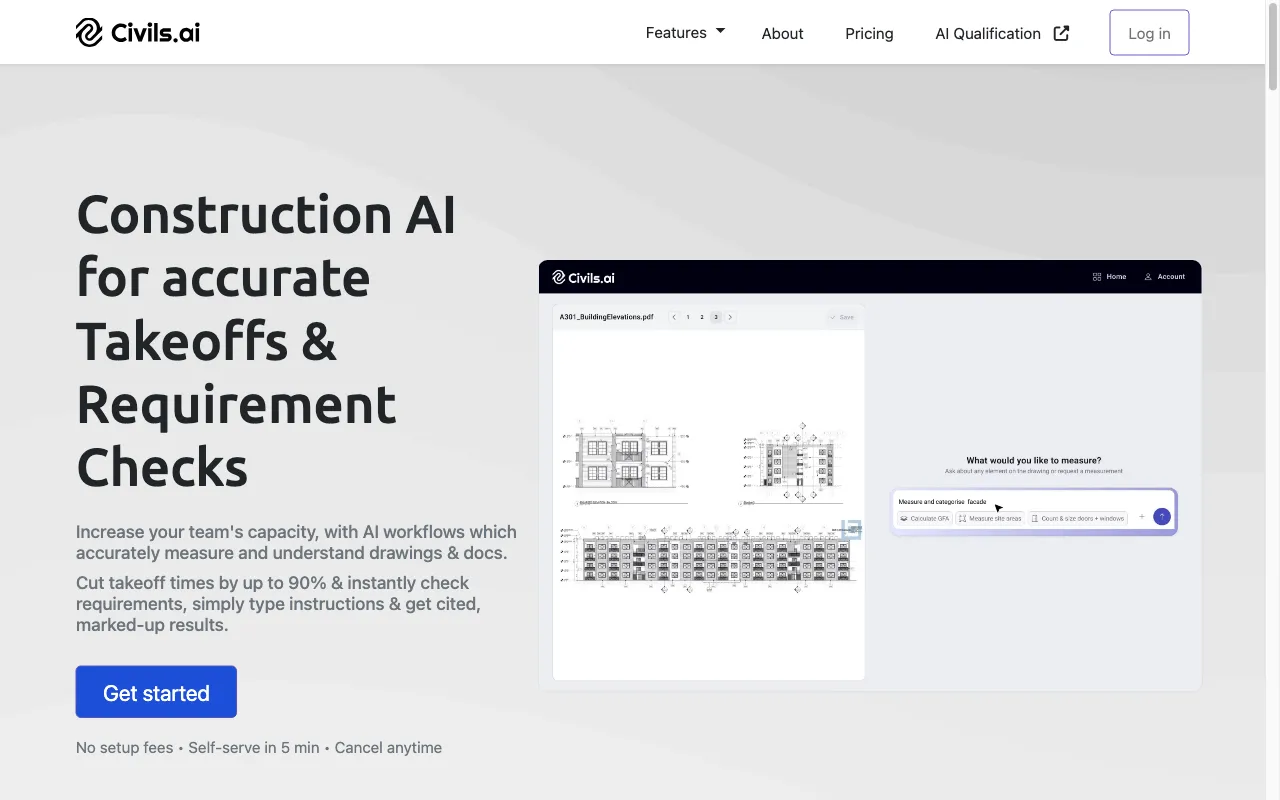Click the "Increase your team's capacity" paragraph
This screenshot has height=800, width=1280.
click(296, 542)
